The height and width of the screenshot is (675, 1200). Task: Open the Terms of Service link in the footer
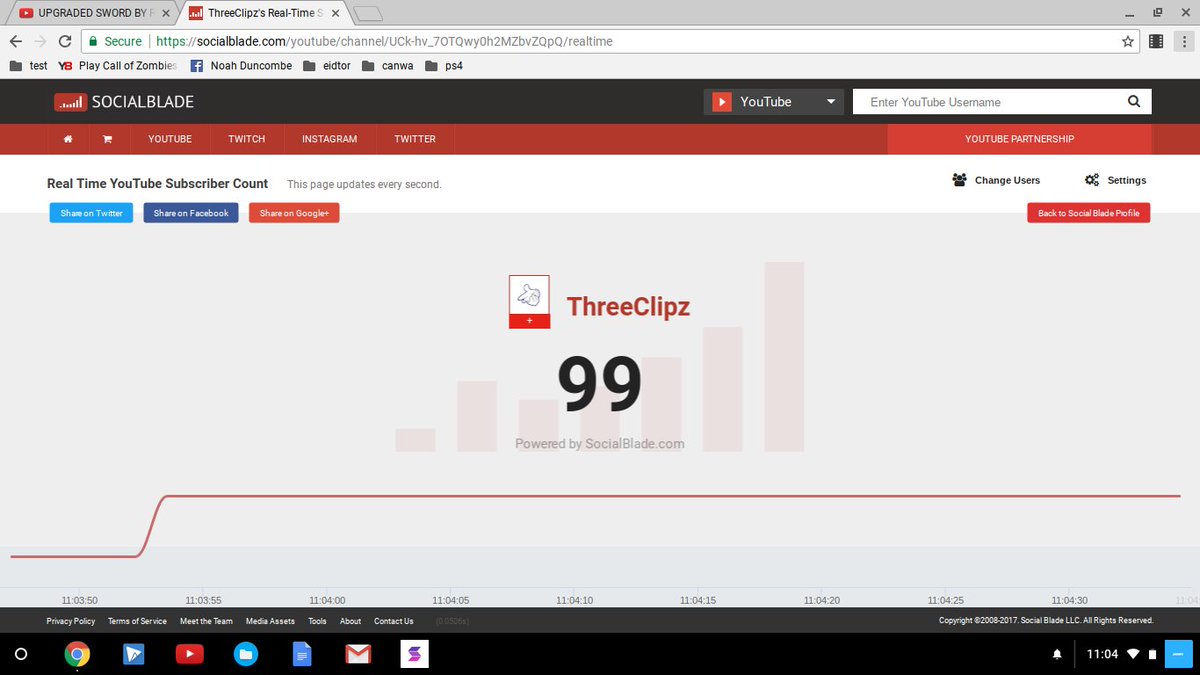point(137,620)
